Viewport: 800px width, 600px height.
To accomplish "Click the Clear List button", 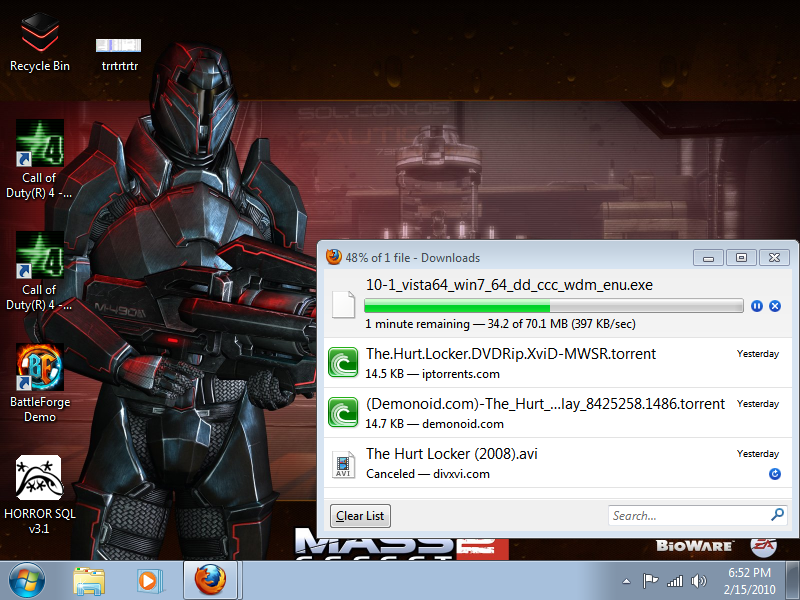I will [x=360, y=516].
